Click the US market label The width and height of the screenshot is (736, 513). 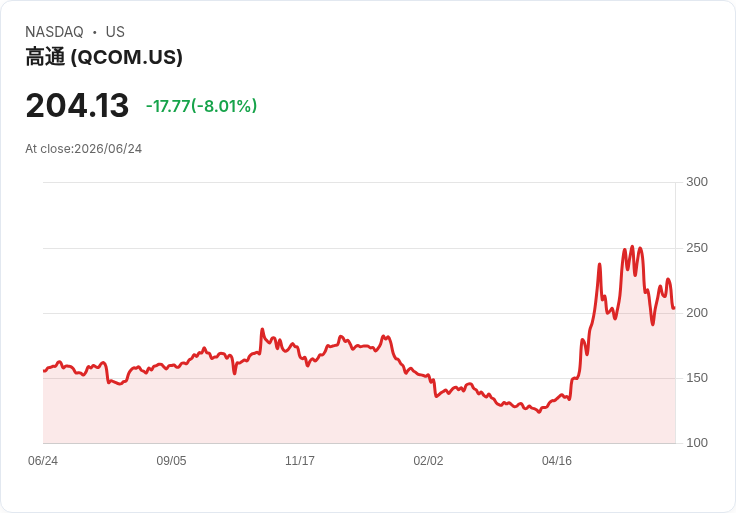tap(115, 32)
